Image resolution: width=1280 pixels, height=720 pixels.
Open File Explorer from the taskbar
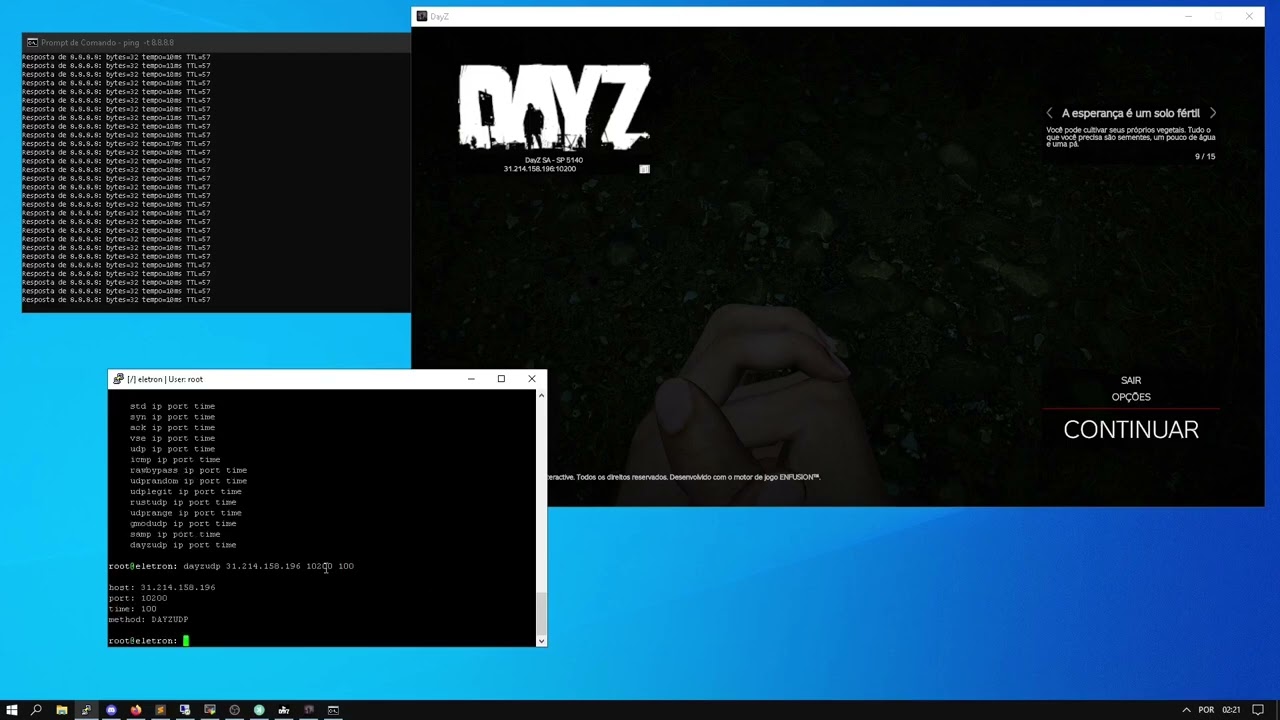[x=61, y=710]
